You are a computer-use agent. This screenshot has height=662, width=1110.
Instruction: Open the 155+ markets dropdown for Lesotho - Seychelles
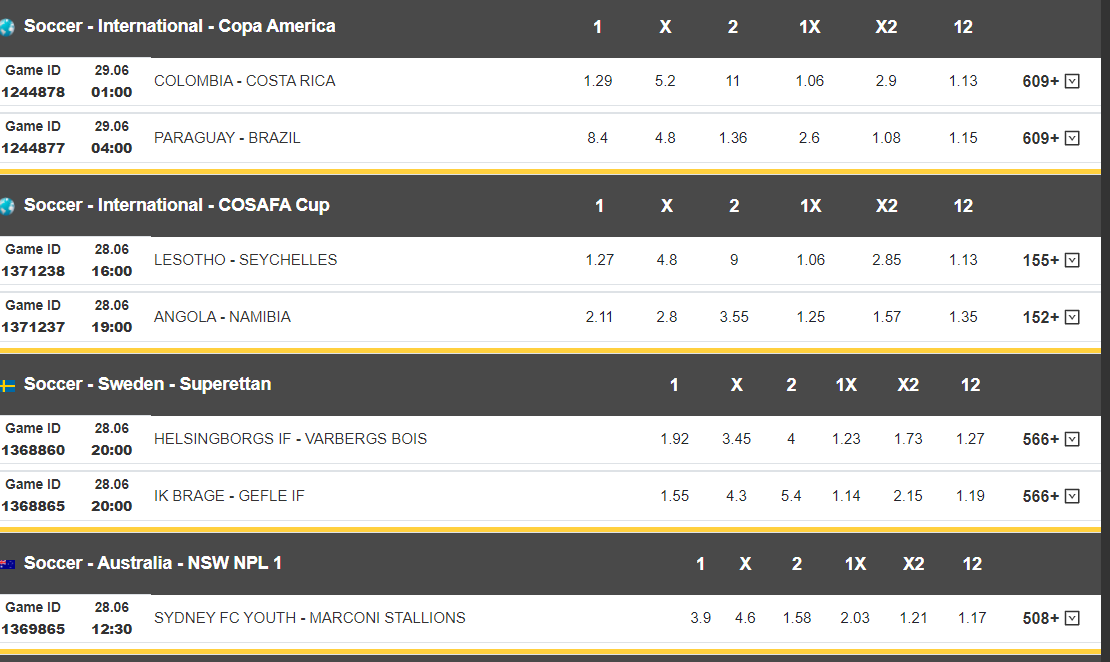click(1051, 261)
